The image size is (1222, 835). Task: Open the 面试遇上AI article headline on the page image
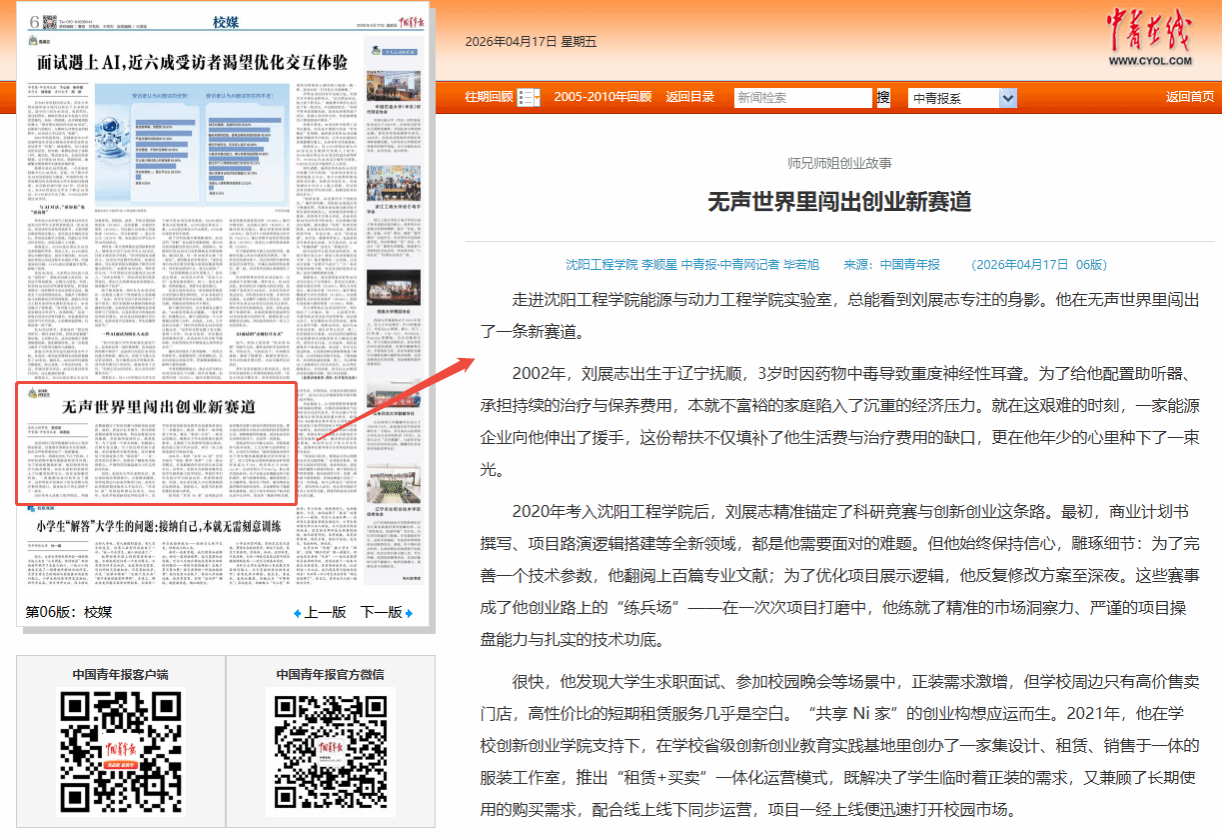(x=192, y=63)
